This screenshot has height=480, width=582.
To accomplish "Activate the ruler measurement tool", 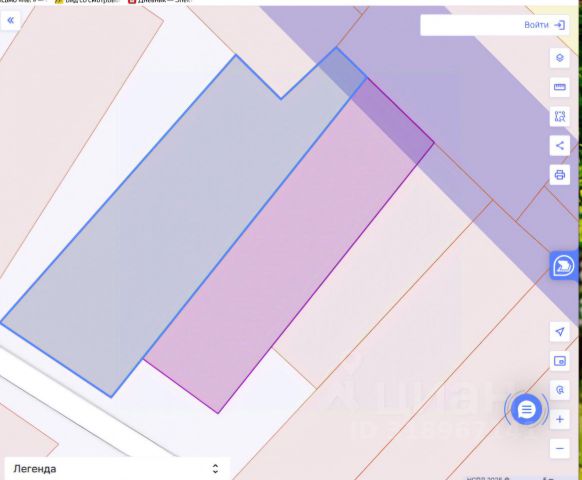I will [x=559, y=87].
